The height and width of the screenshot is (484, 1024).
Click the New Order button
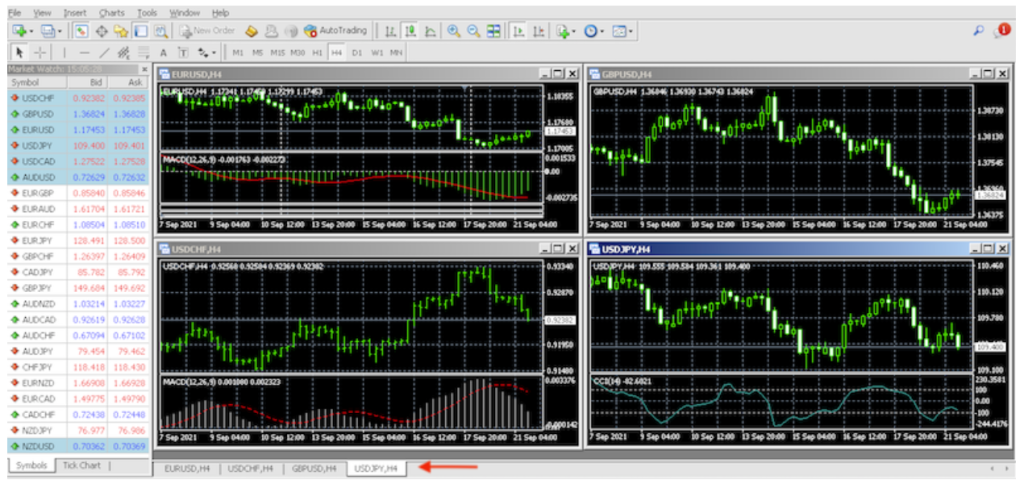click(x=208, y=31)
